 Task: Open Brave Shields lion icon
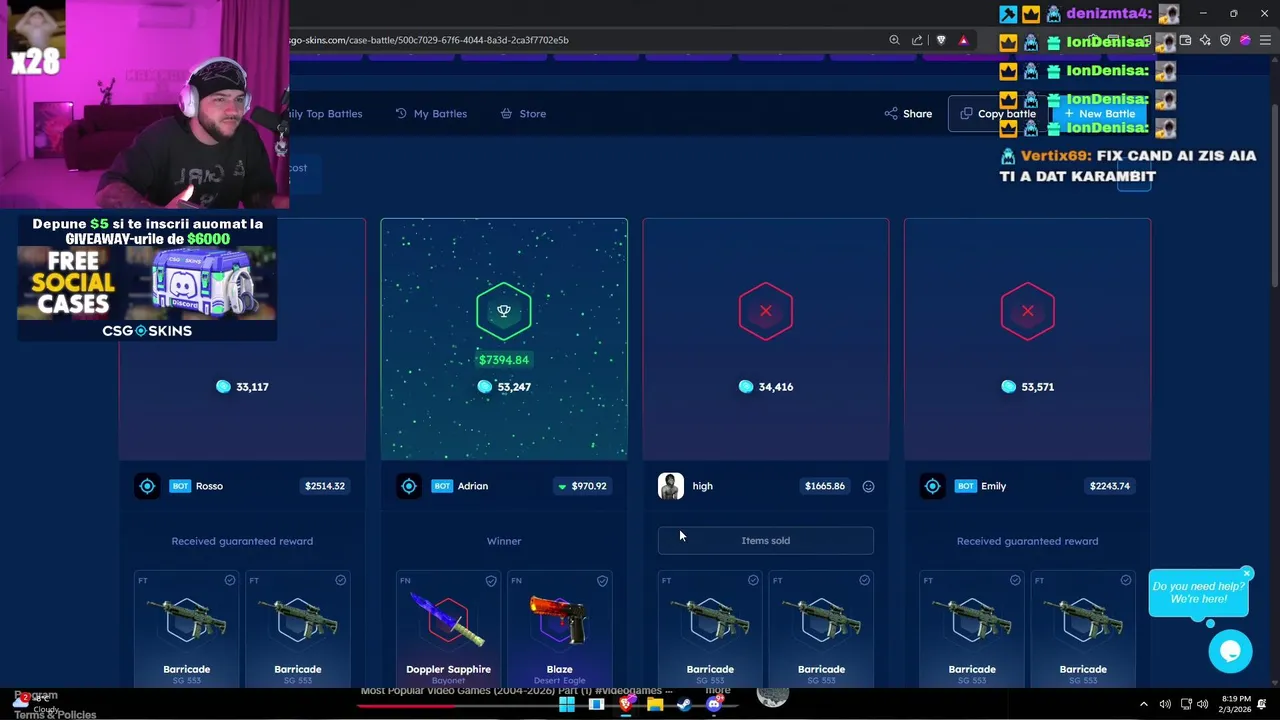[x=941, y=40]
